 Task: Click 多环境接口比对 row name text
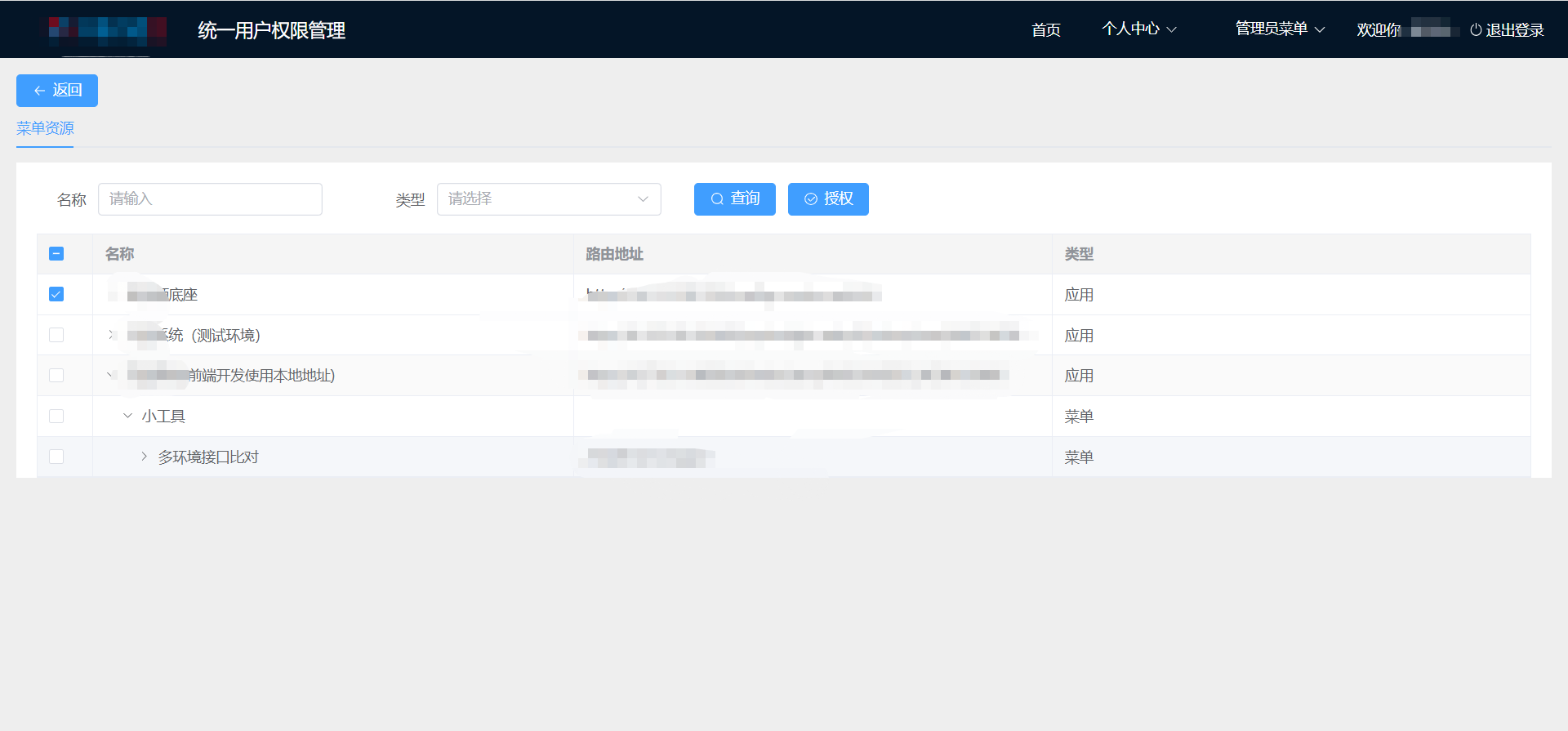pos(208,457)
